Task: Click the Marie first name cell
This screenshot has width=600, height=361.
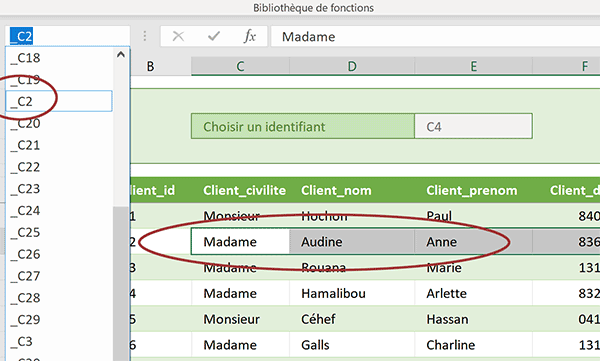Action: 473,267
